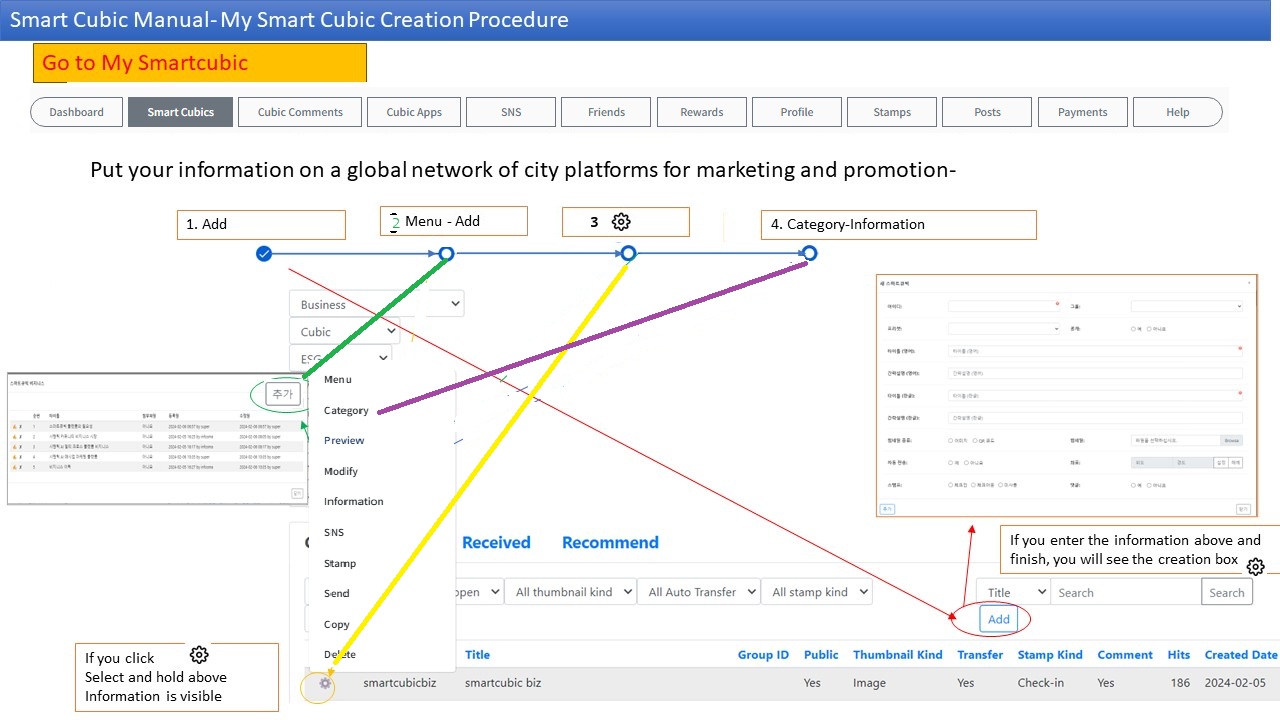
Task: Click the Add button under search
Action: 998,619
